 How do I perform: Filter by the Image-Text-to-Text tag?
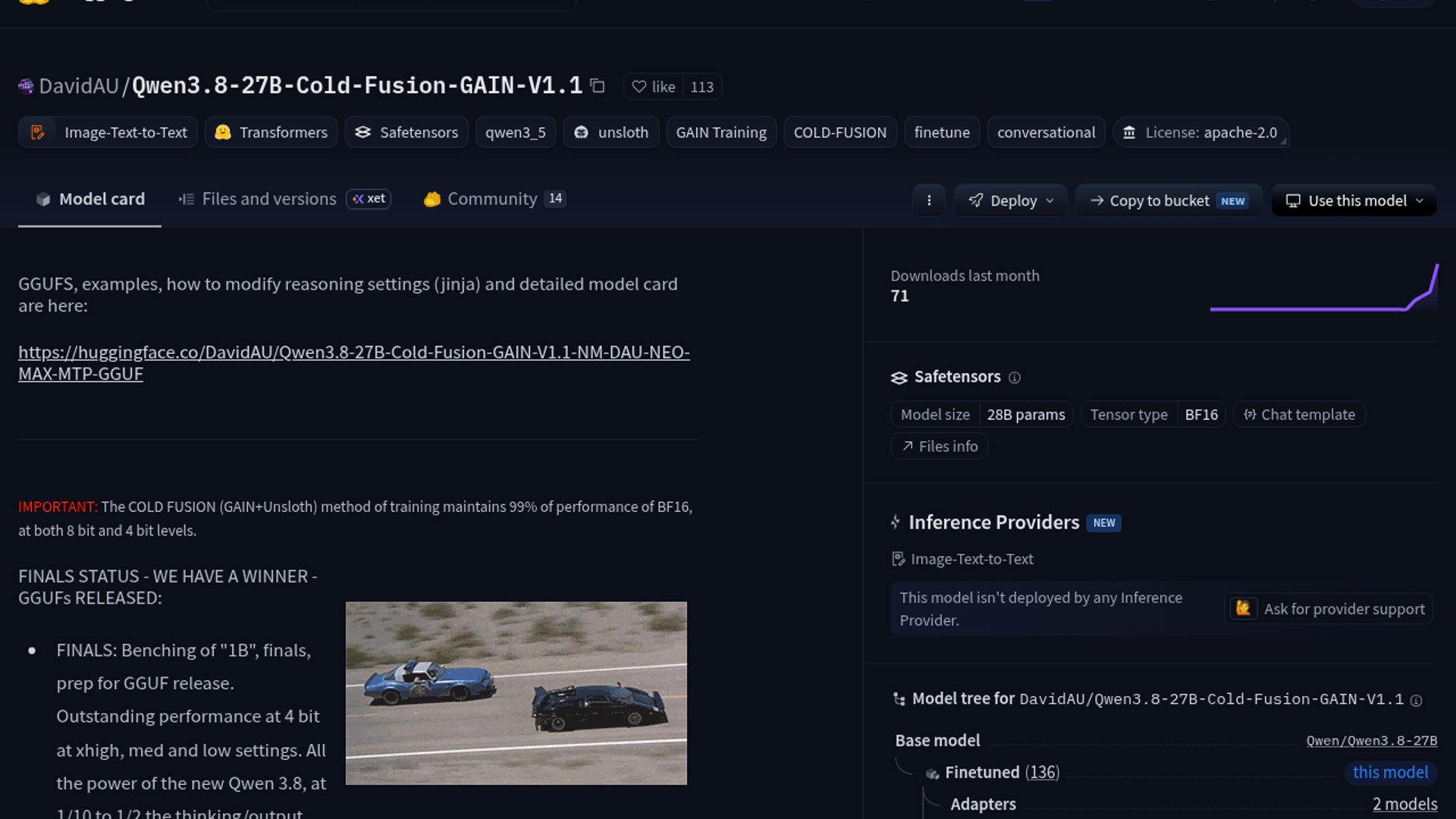[x=108, y=132]
